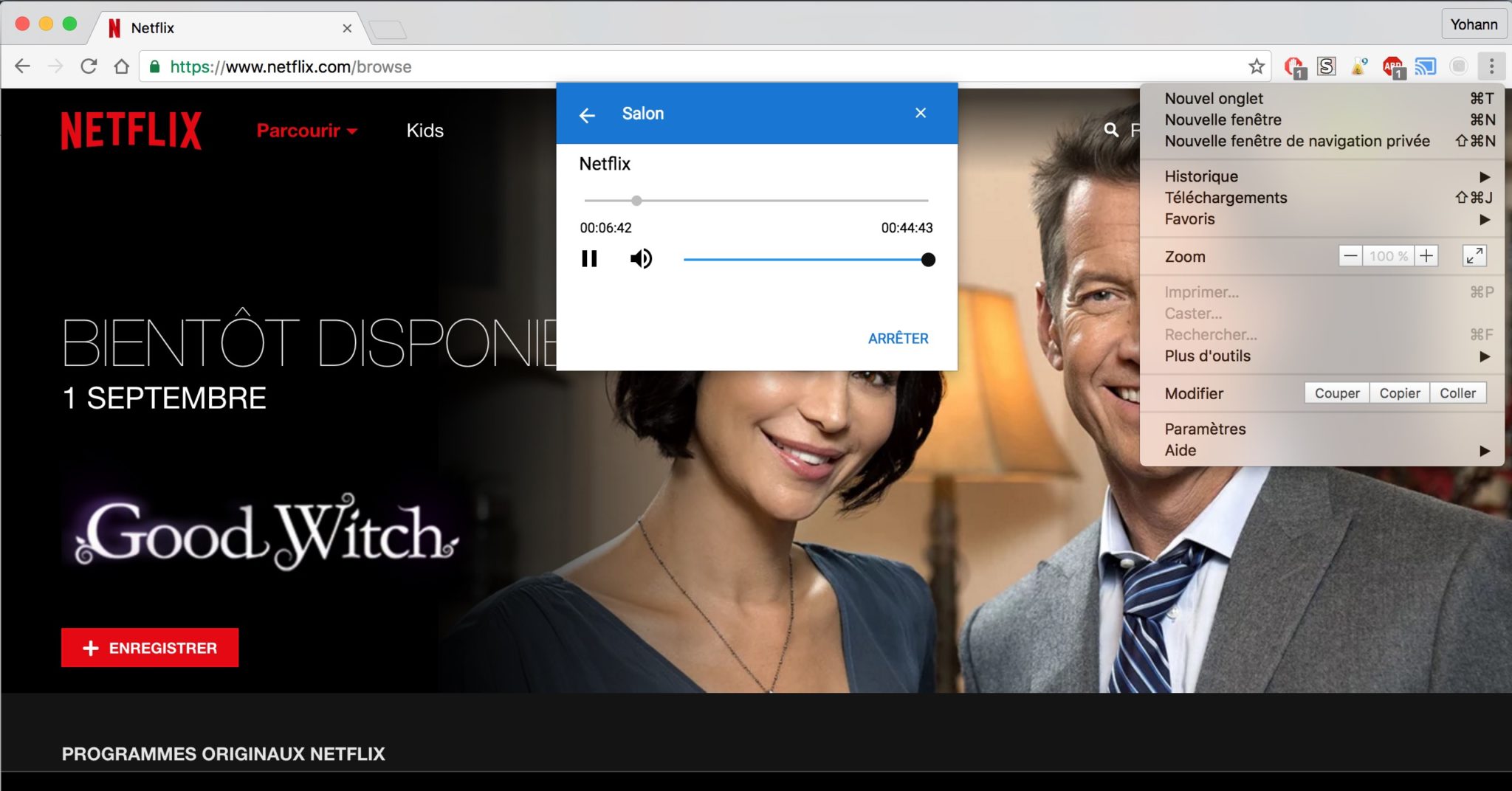1512x791 pixels.
Task: Open the red hand ad-blocker extension
Action: [1294, 67]
